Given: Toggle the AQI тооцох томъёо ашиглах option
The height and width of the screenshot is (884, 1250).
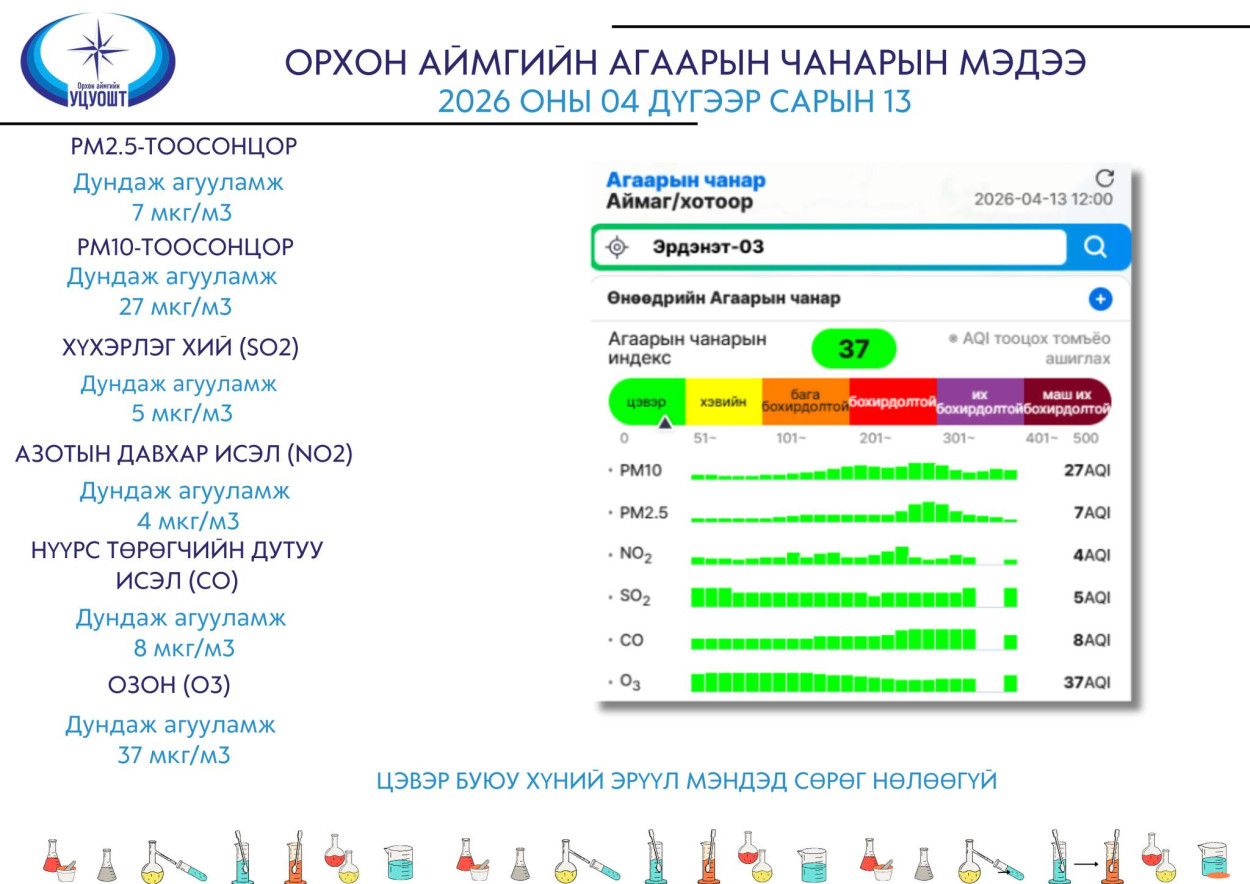Looking at the screenshot, I should tap(1030, 348).
